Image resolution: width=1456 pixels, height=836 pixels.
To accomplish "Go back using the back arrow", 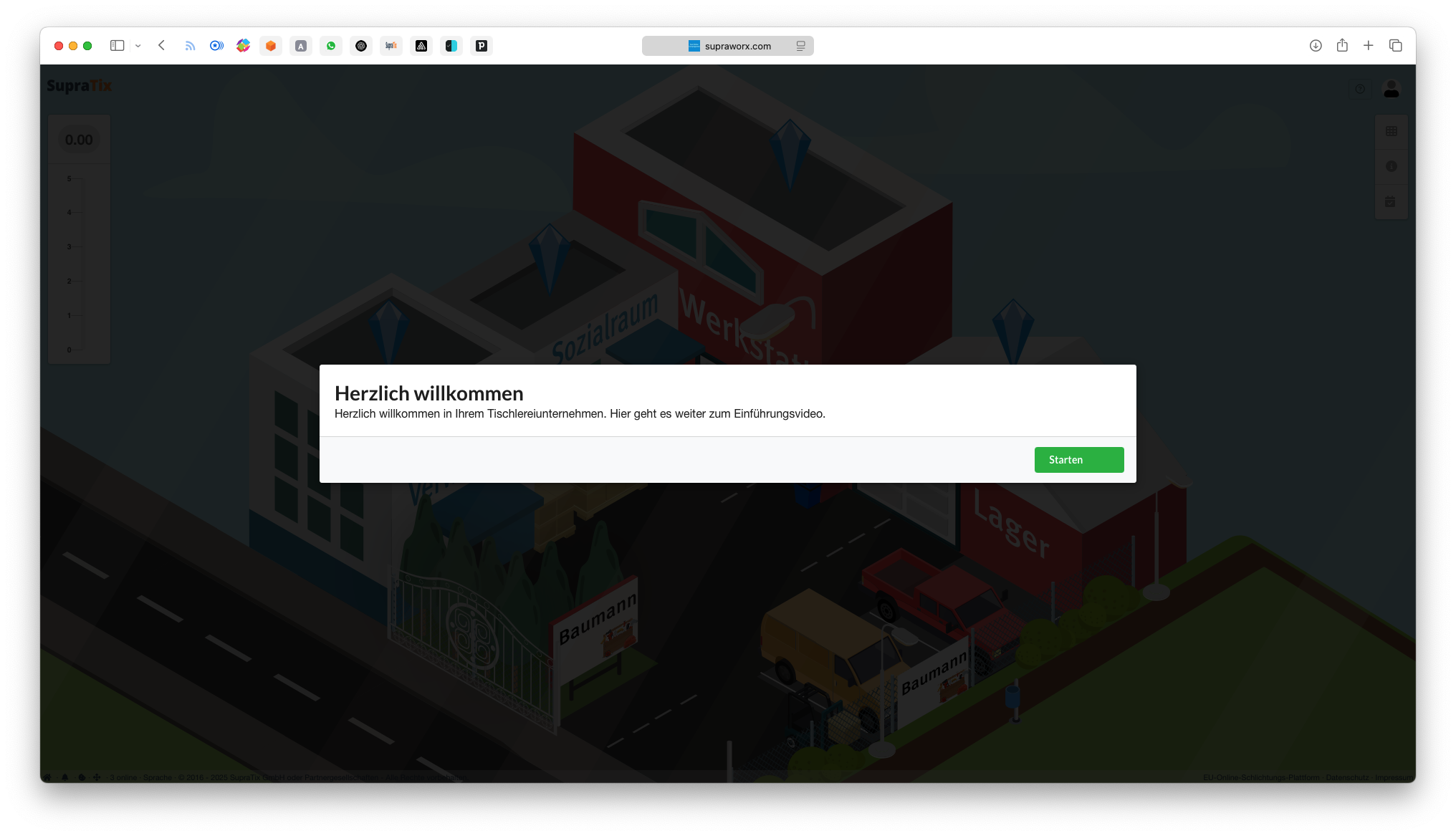I will [x=162, y=46].
